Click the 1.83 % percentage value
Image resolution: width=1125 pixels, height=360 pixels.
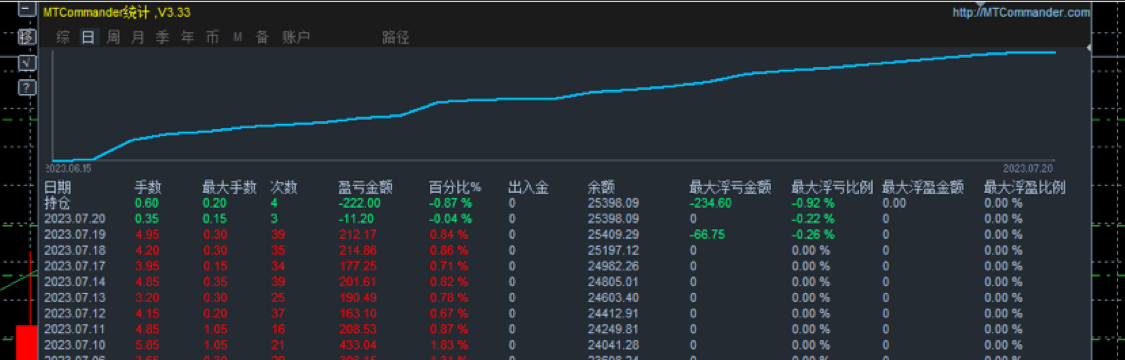click(x=448, y=345)
